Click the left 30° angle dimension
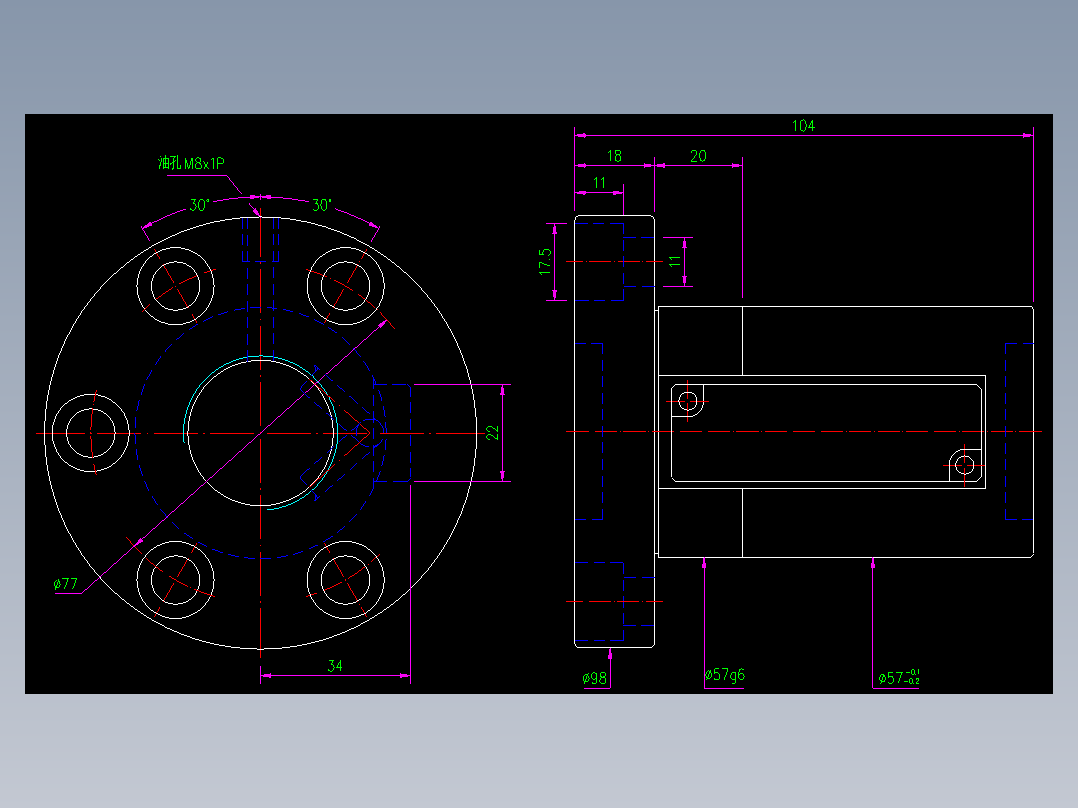The width and height of the screenshot is (1078, 808). [x=199, y=205]
